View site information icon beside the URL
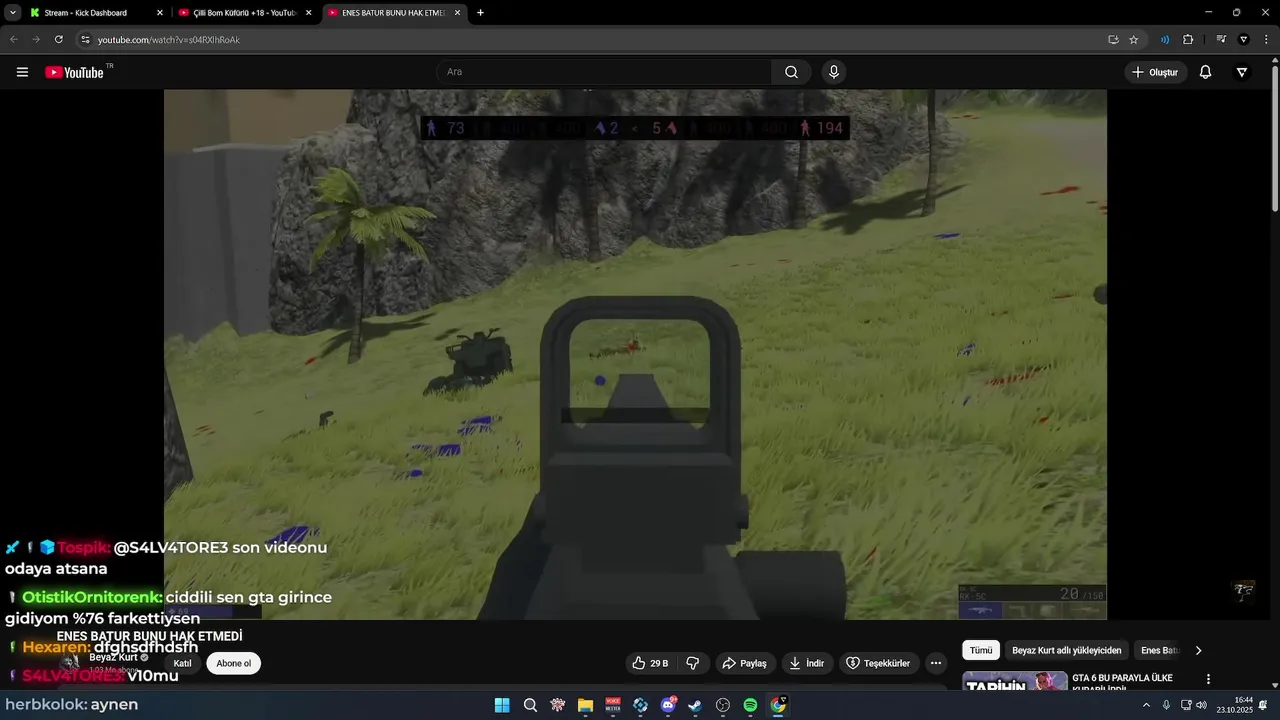Viewport: 1280px width, 720px height. coord(85,39)
